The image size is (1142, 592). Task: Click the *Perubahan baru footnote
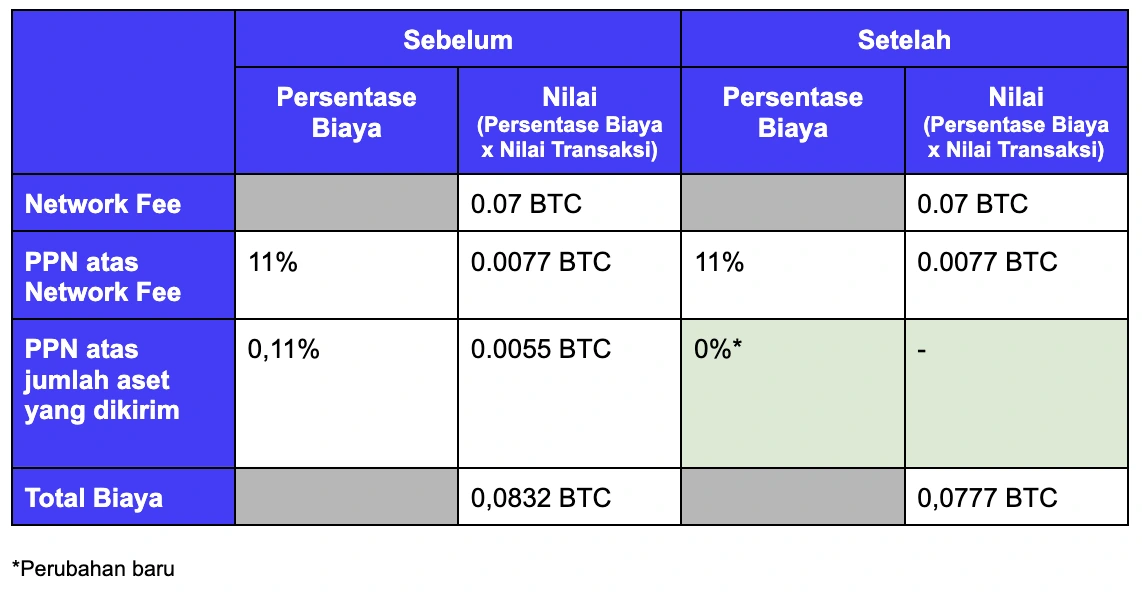tap(93, 569)
